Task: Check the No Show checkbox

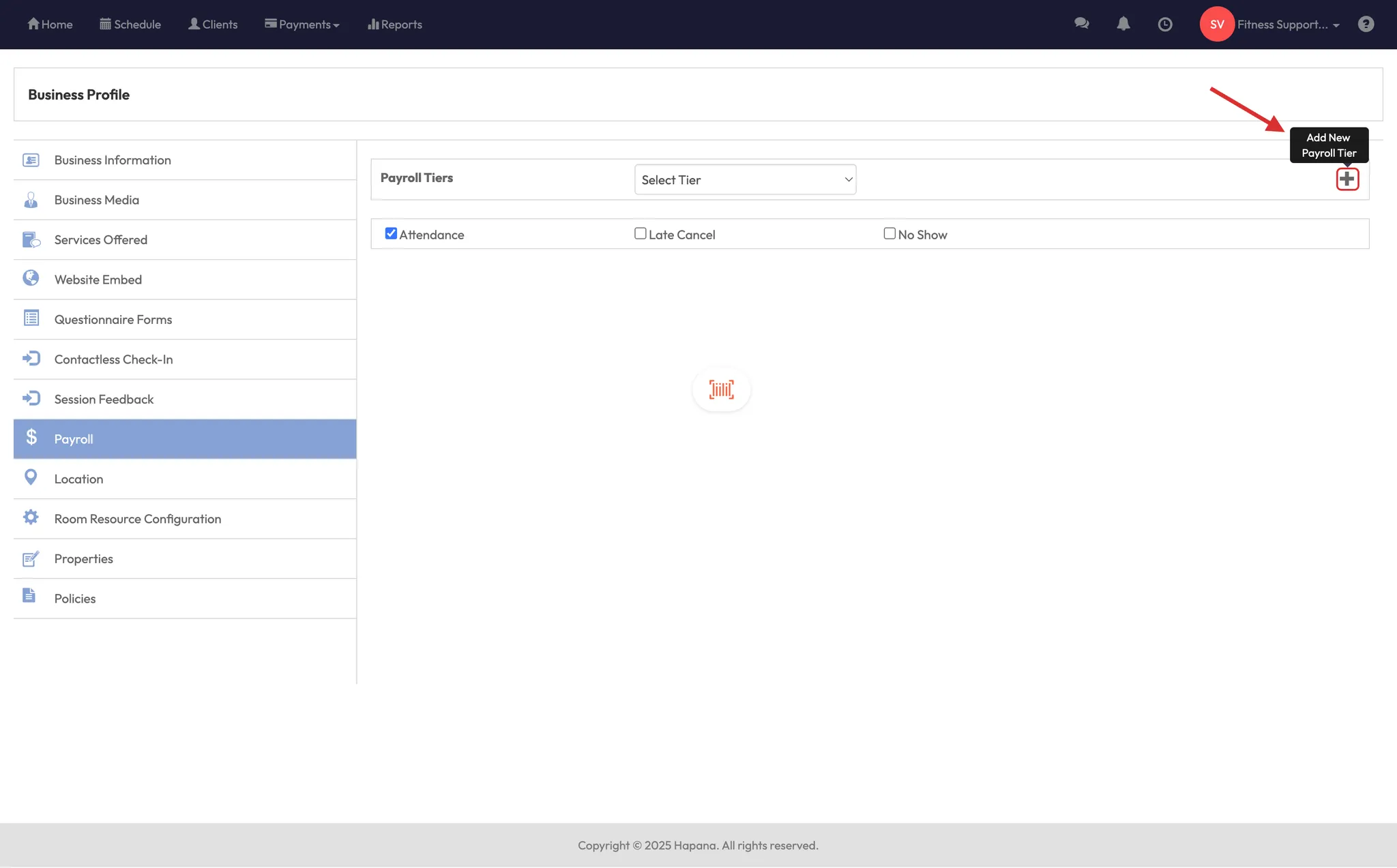Action: tap(889, 234)
